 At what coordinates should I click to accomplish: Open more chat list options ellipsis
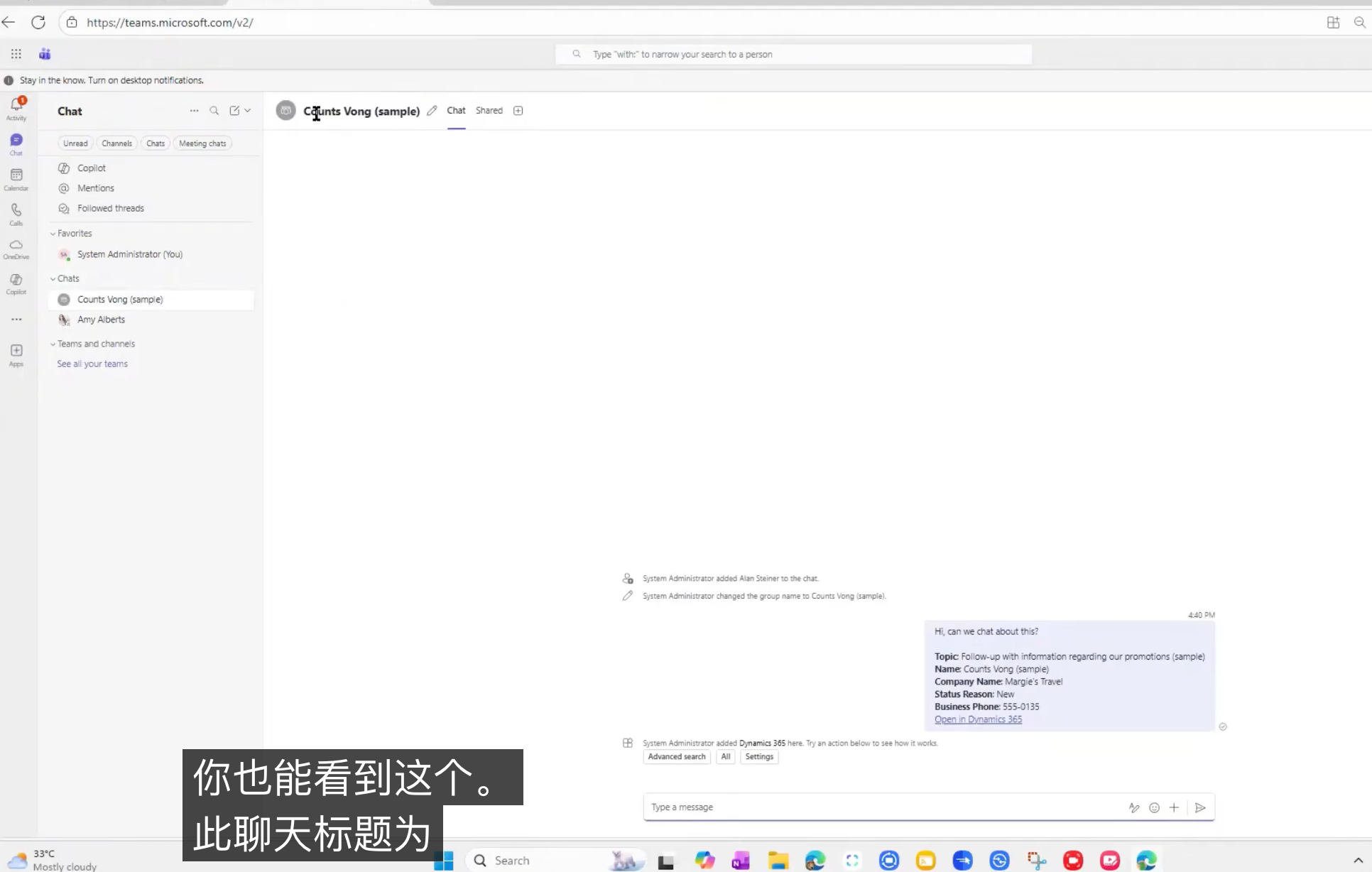(x=194, y=111)
